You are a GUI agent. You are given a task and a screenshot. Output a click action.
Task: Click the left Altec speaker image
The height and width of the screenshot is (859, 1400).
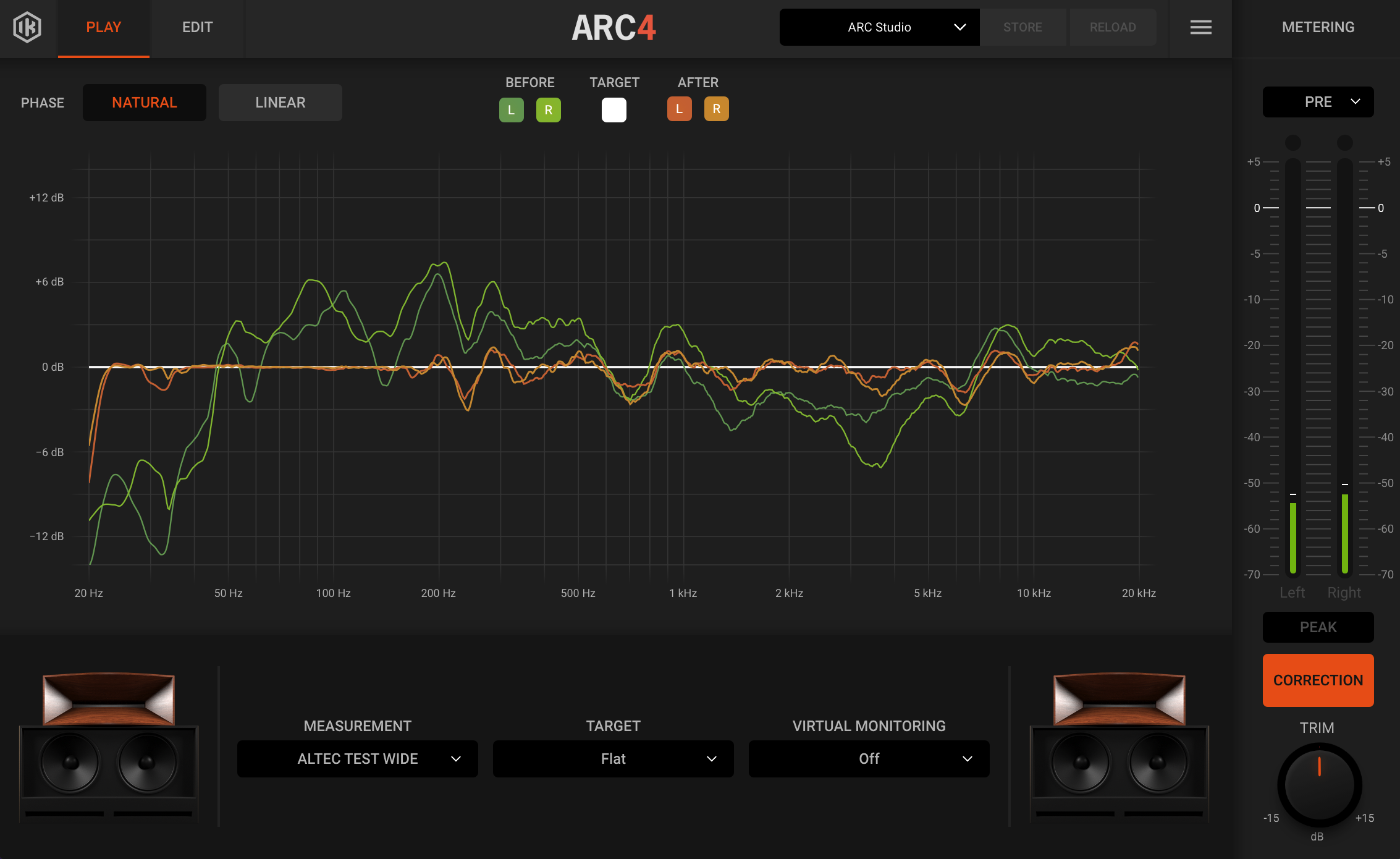109,747
